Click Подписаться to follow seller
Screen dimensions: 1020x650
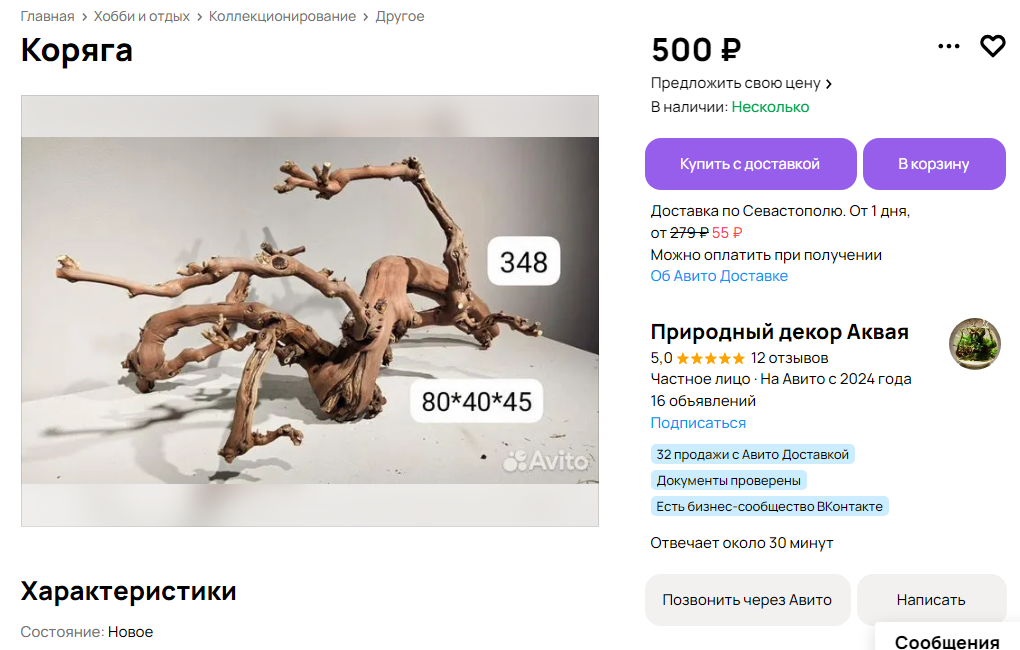[x=698, y=423]
